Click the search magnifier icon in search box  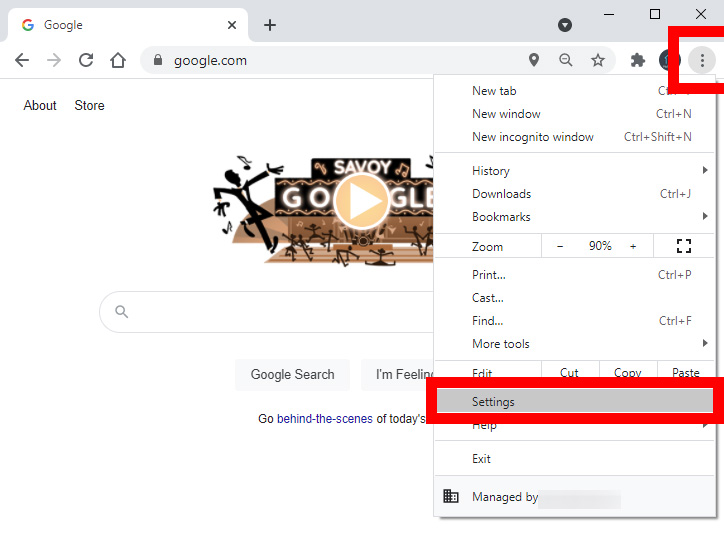coord(121,312)
